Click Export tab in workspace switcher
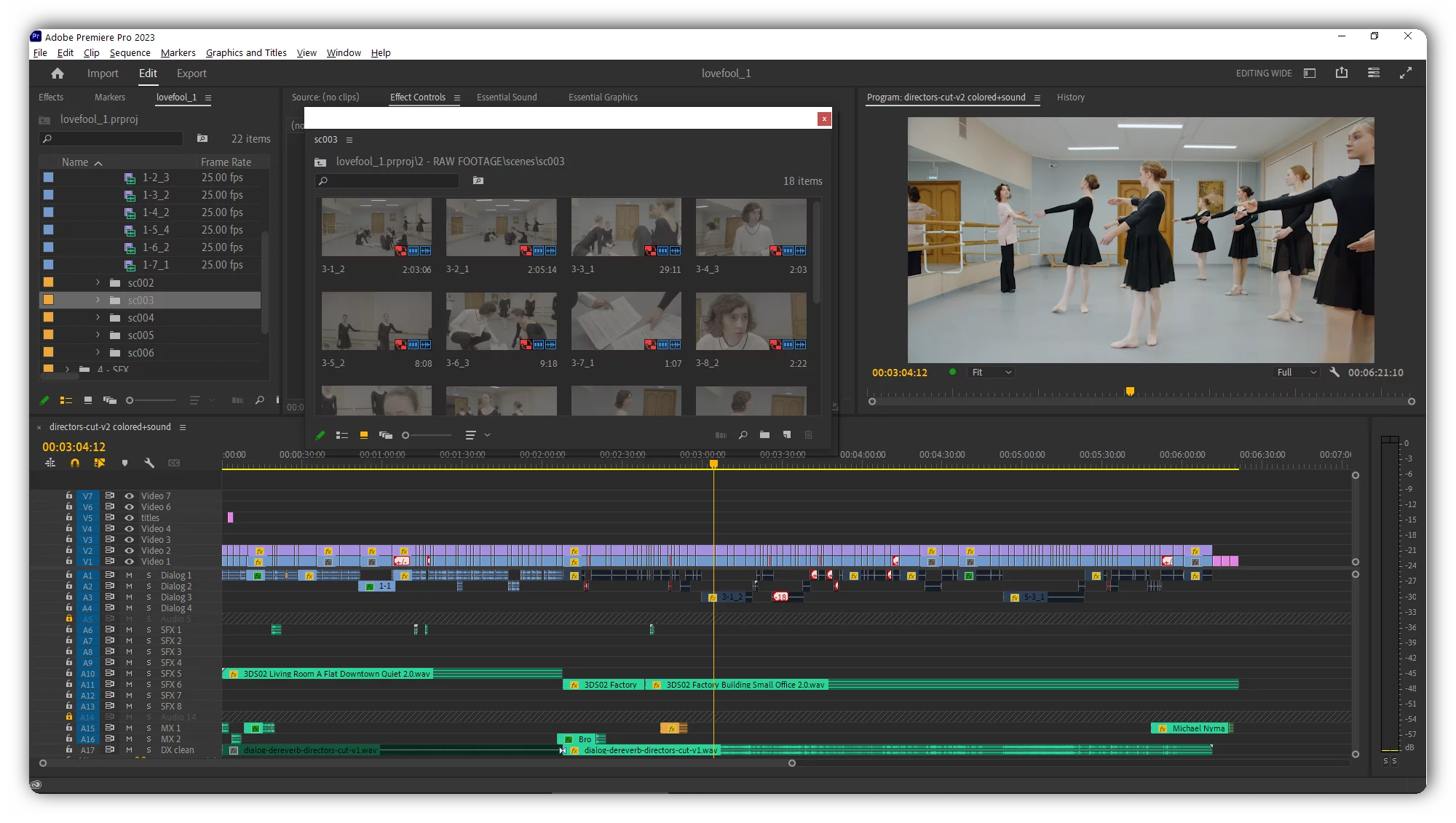Screen dimensions: 1456x823 190,73
